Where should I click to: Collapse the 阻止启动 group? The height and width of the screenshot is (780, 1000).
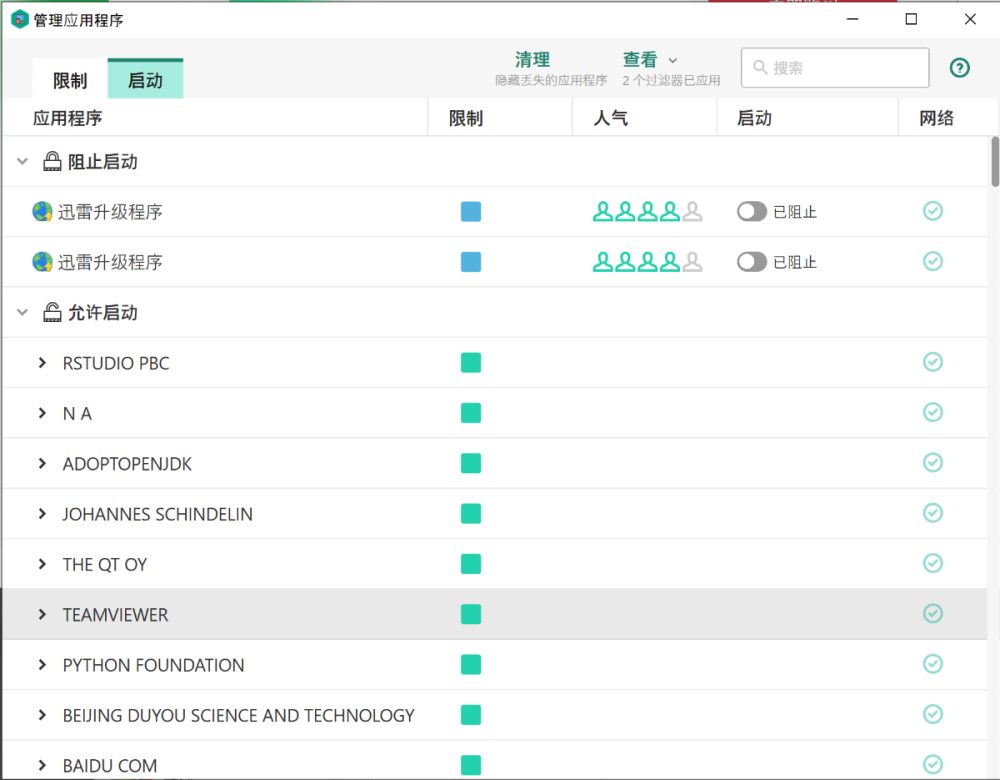(x=22, y=161)
